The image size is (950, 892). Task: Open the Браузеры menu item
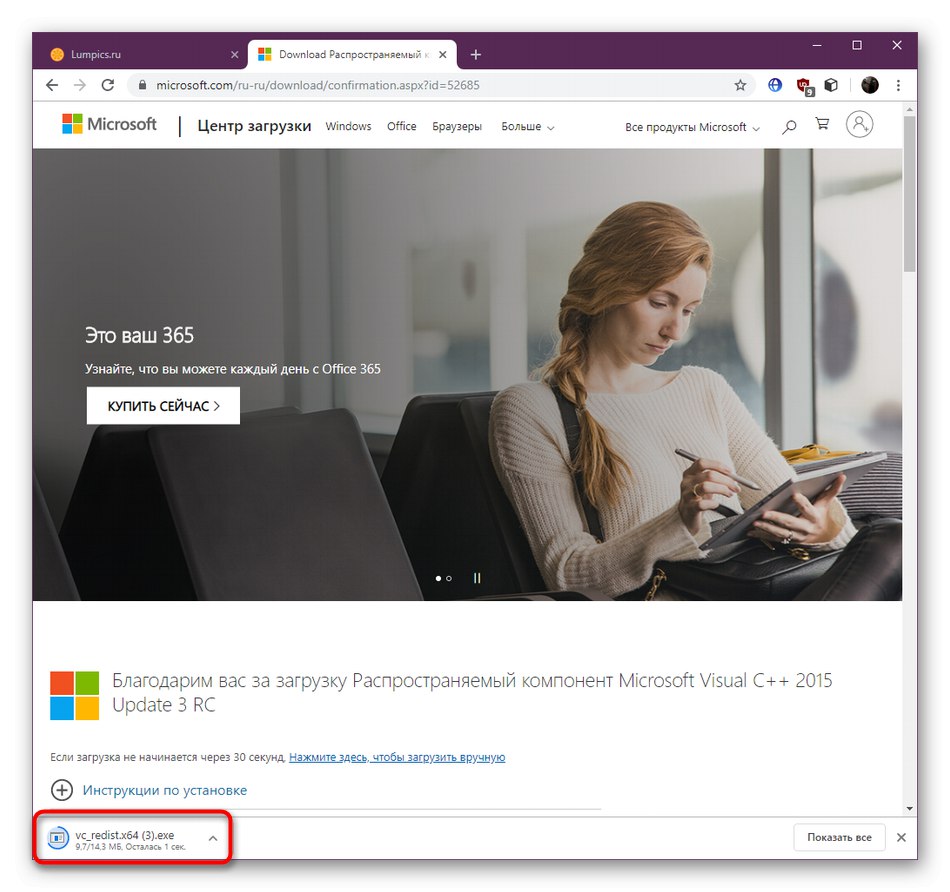(x=457, y=127)
